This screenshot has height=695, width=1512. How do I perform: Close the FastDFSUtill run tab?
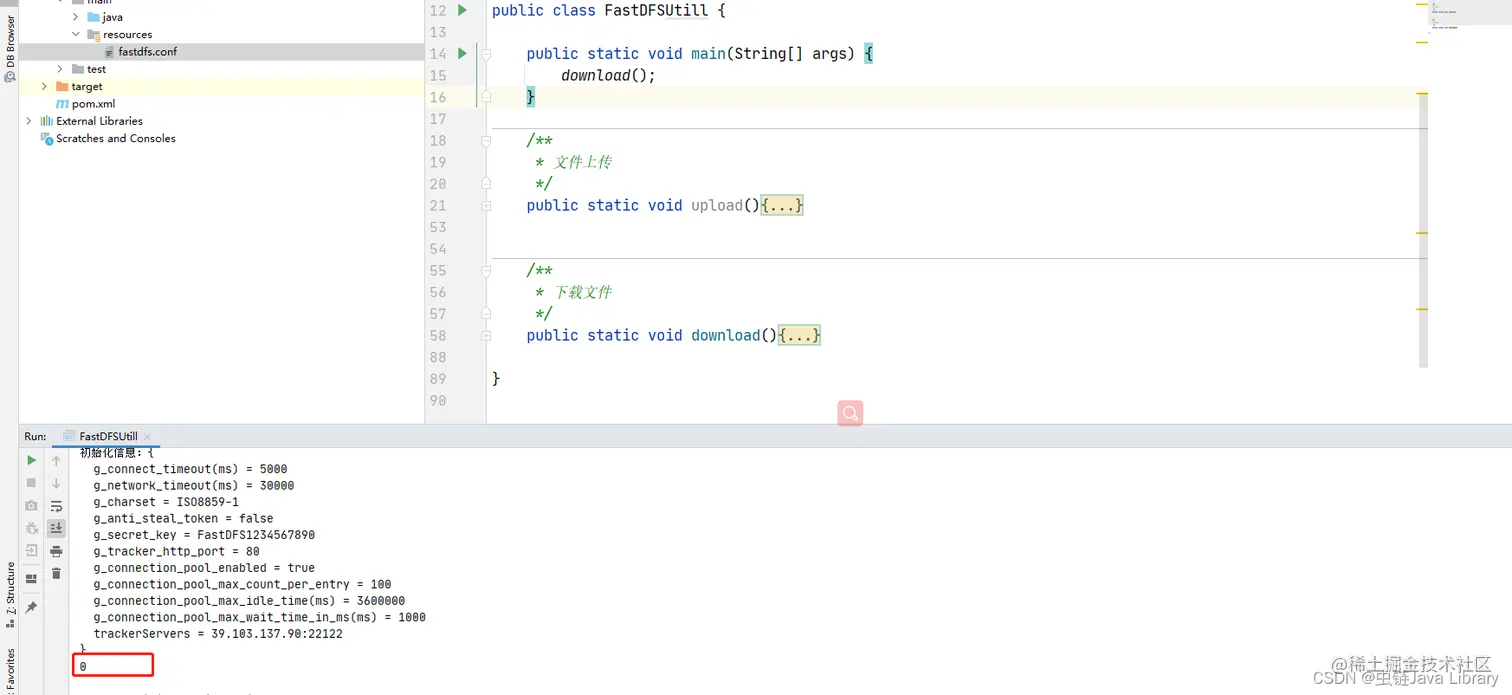pyautogui.click(x=147, y=437)
